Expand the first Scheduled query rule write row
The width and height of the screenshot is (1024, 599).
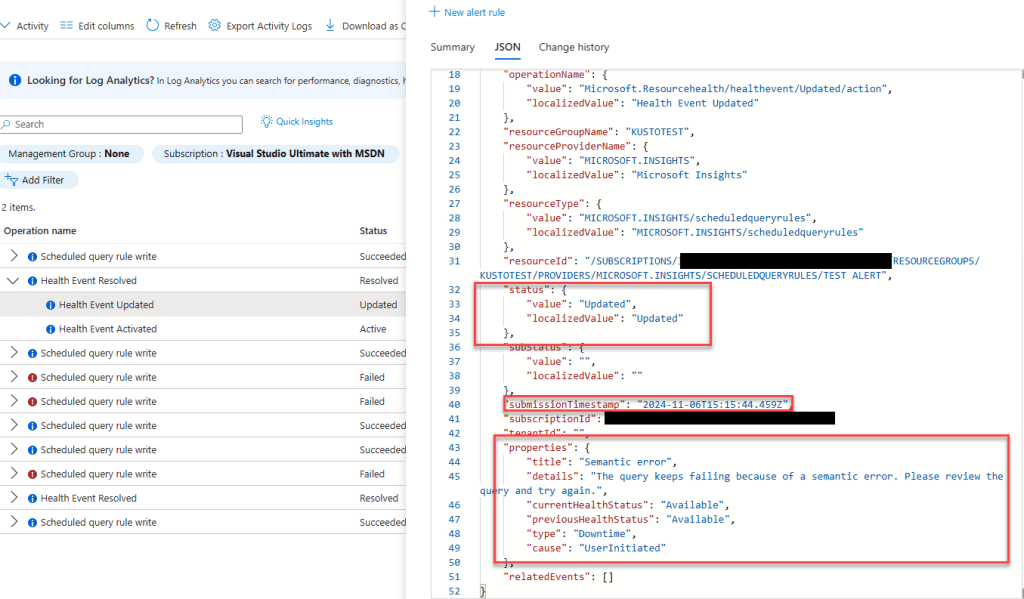[x=13, y=257]
